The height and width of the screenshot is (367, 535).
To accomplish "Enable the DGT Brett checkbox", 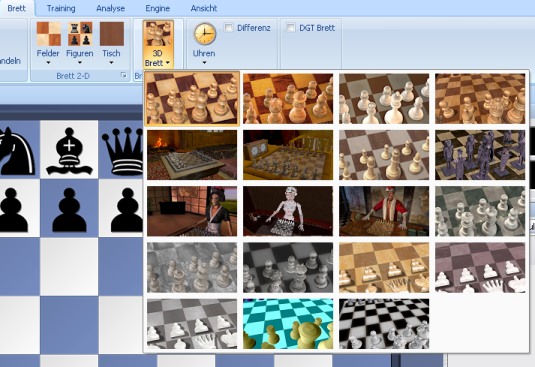I will tap(290, 27).
